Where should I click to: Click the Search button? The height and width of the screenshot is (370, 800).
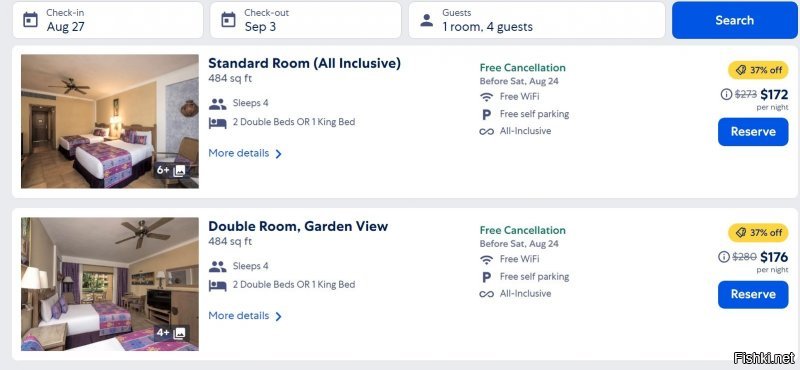(734, 20)
